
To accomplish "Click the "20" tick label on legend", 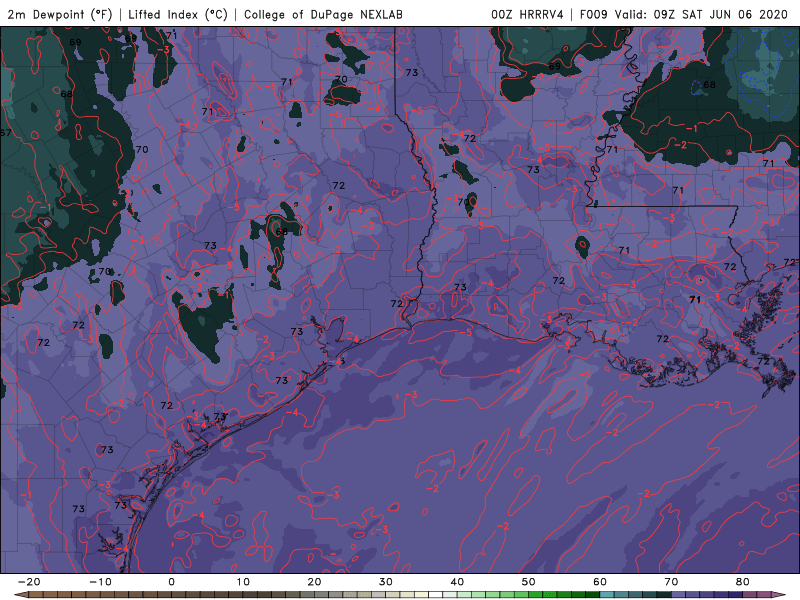I will point(314,582).
